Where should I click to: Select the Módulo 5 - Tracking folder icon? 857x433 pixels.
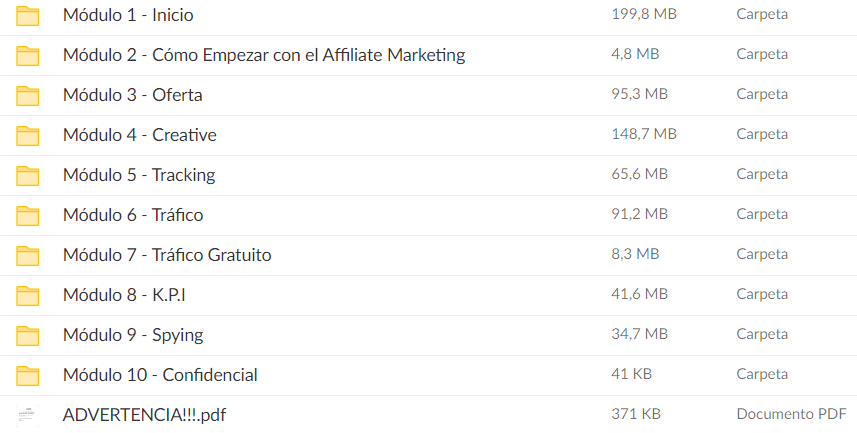pos(28,175)
